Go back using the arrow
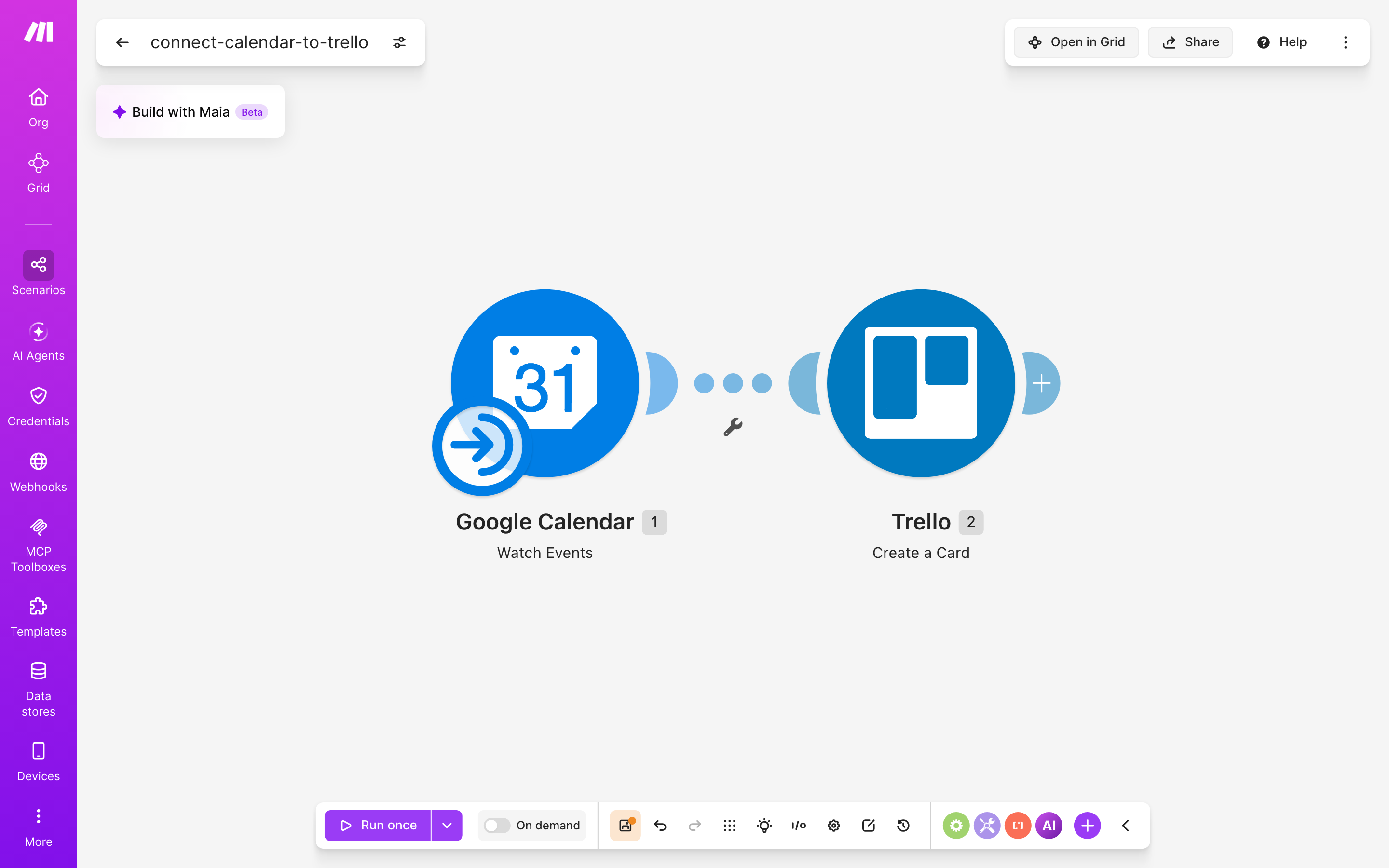Viewport: 1389px width, 868px height. point(122,42)
